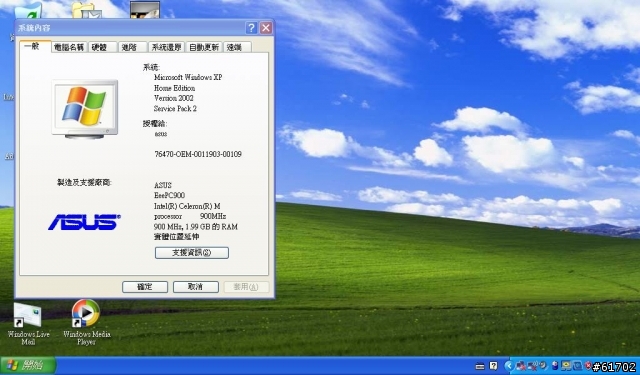640x375 pixels.
Task: Click the lowercase 'asus' licensee name
Action: pos(161,134)
